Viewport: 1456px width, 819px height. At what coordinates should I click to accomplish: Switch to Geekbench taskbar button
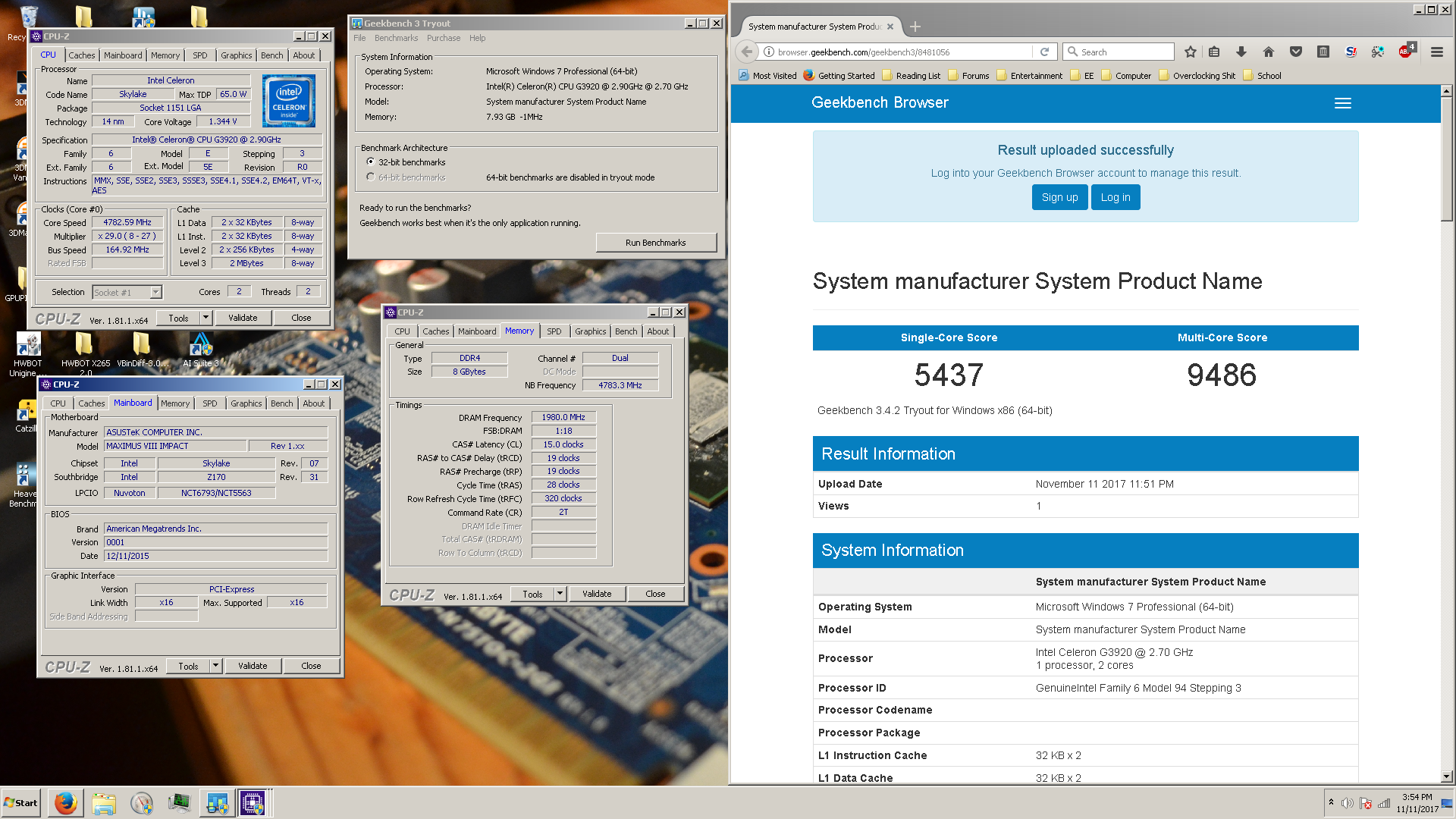click(217, 802)
